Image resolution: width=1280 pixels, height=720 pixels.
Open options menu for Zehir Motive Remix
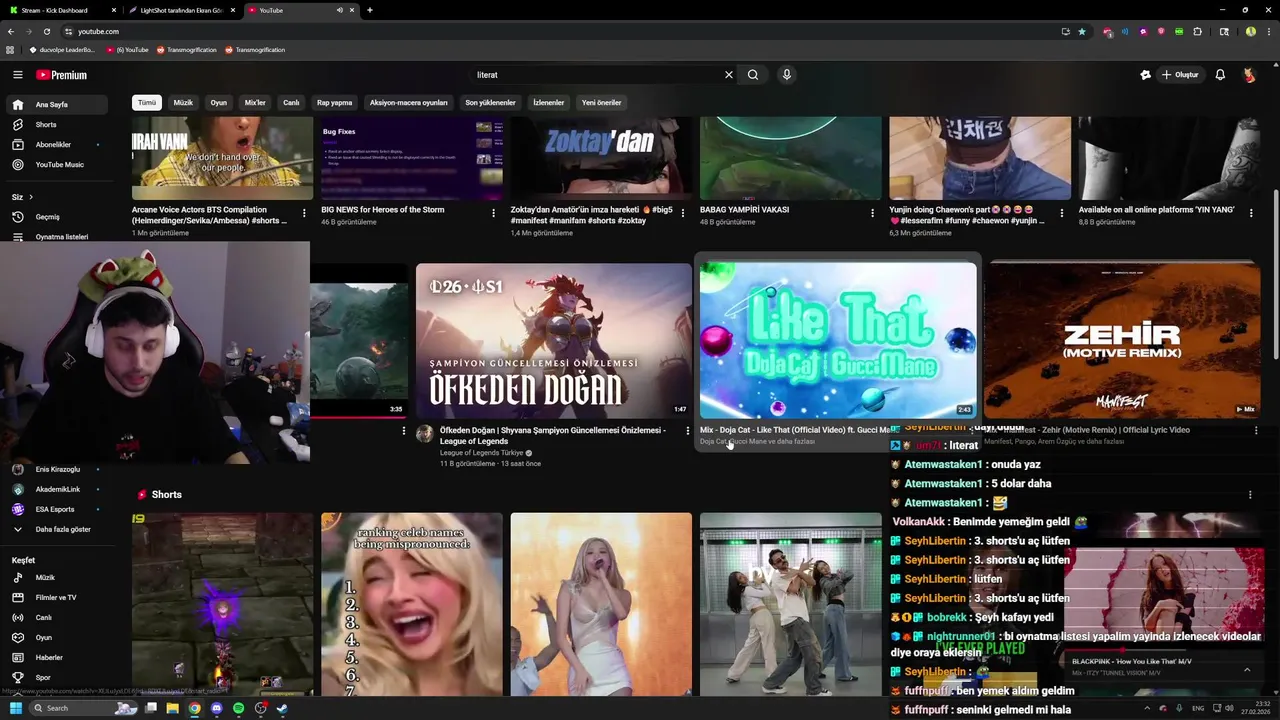pyautogui.click(x=1256, y=431)
